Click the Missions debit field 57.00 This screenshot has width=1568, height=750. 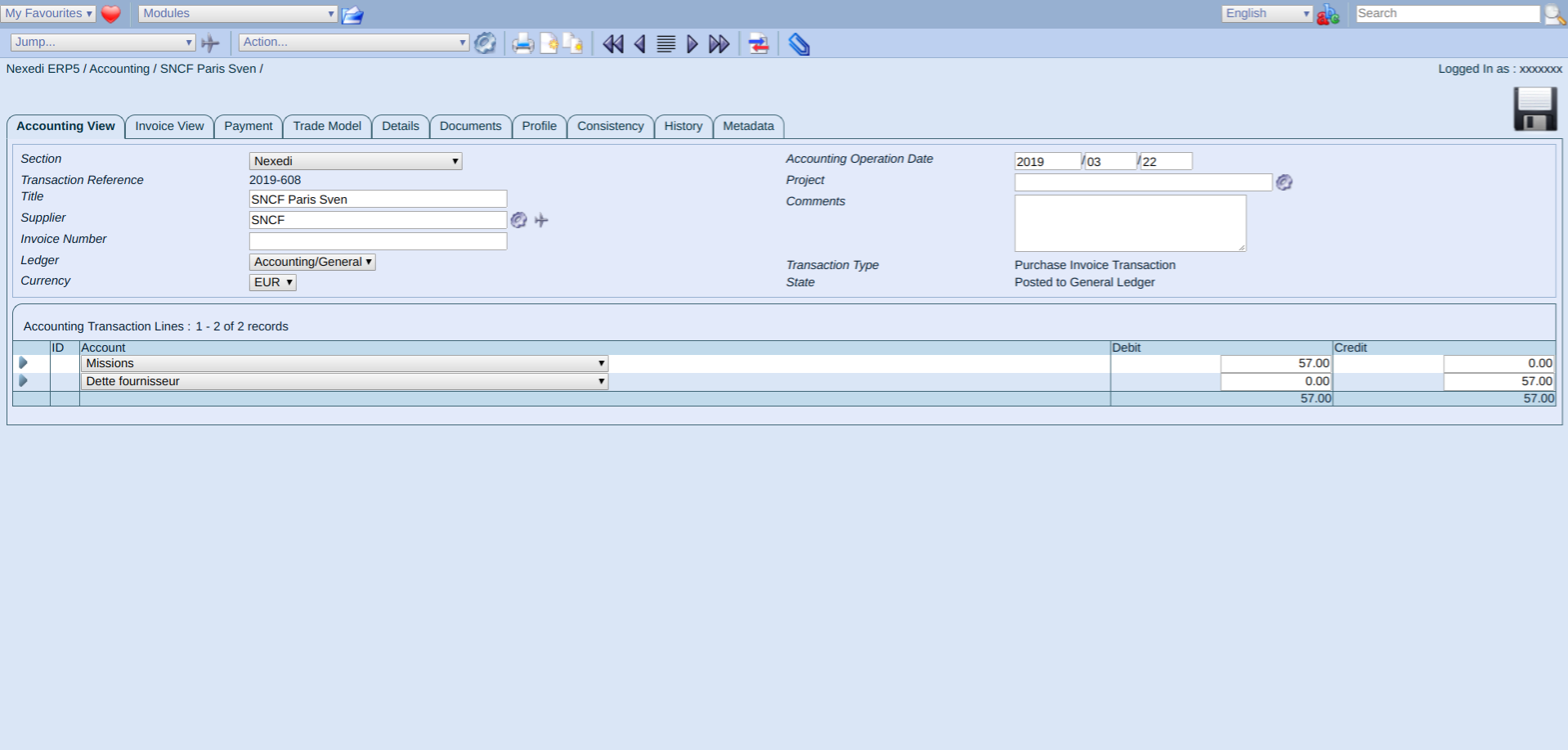pos(1276,363)
